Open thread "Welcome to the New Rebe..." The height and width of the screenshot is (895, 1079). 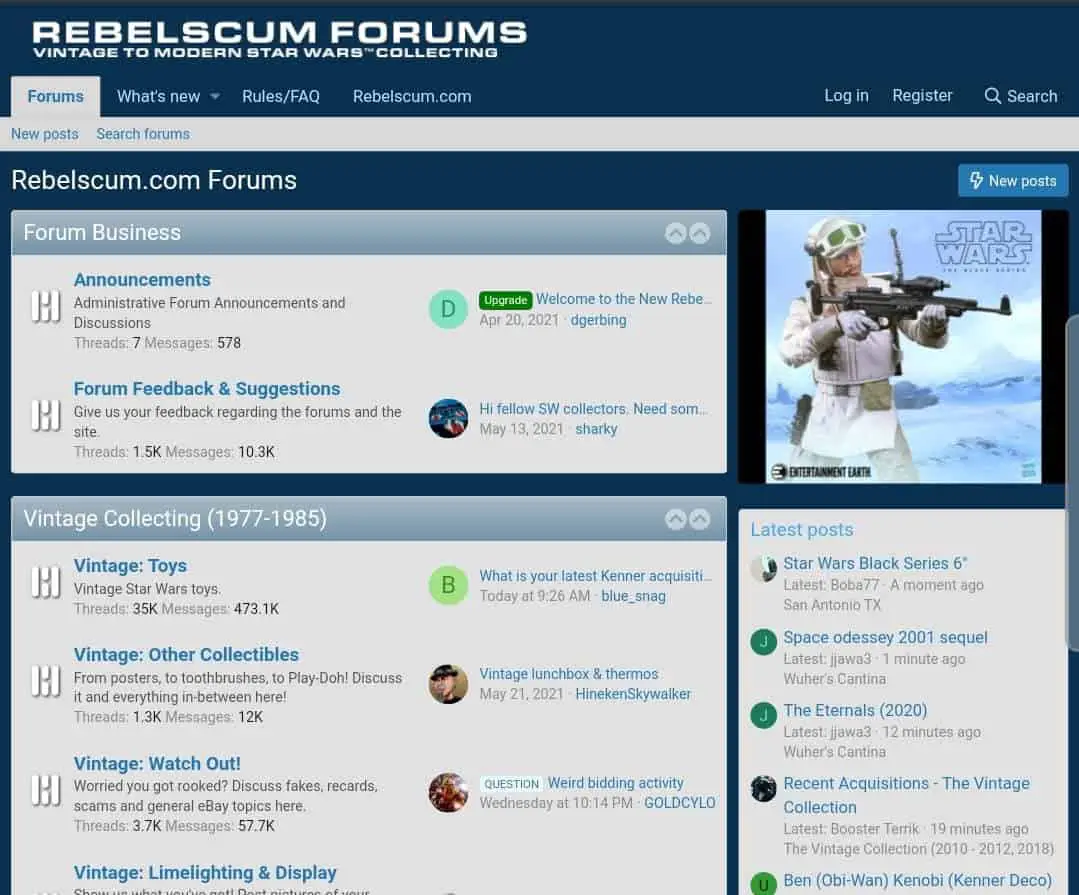point(624,299)
